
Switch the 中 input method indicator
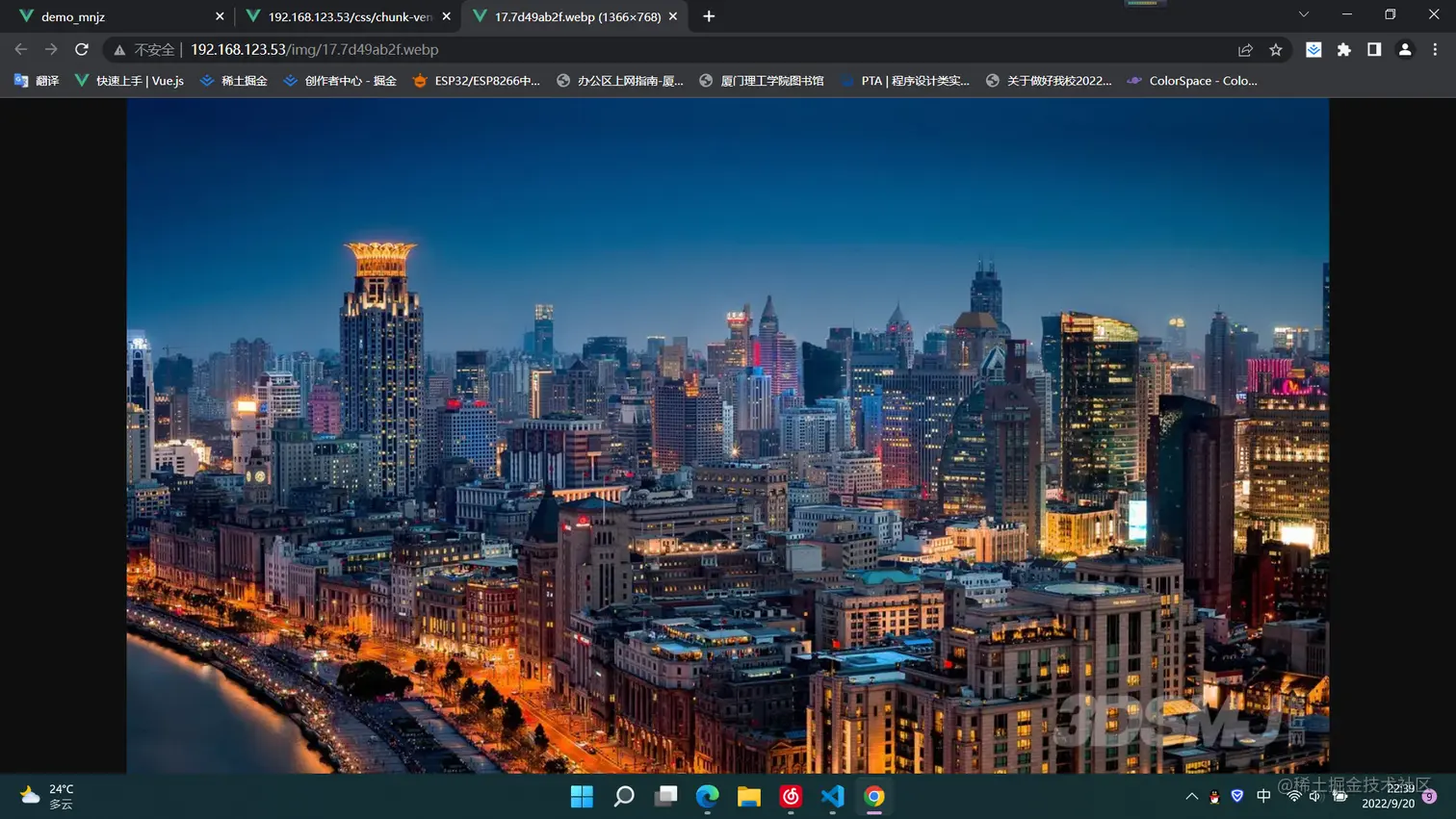(x=1263, y=796)
